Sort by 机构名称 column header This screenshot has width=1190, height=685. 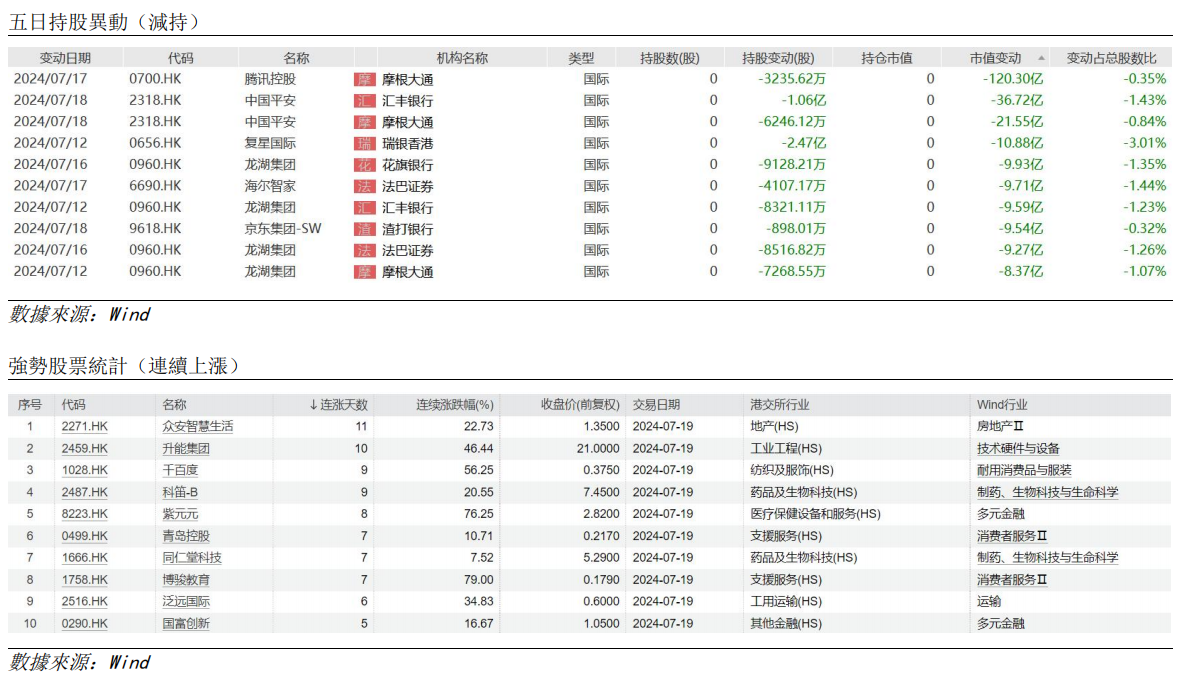(x=461, y=58)
